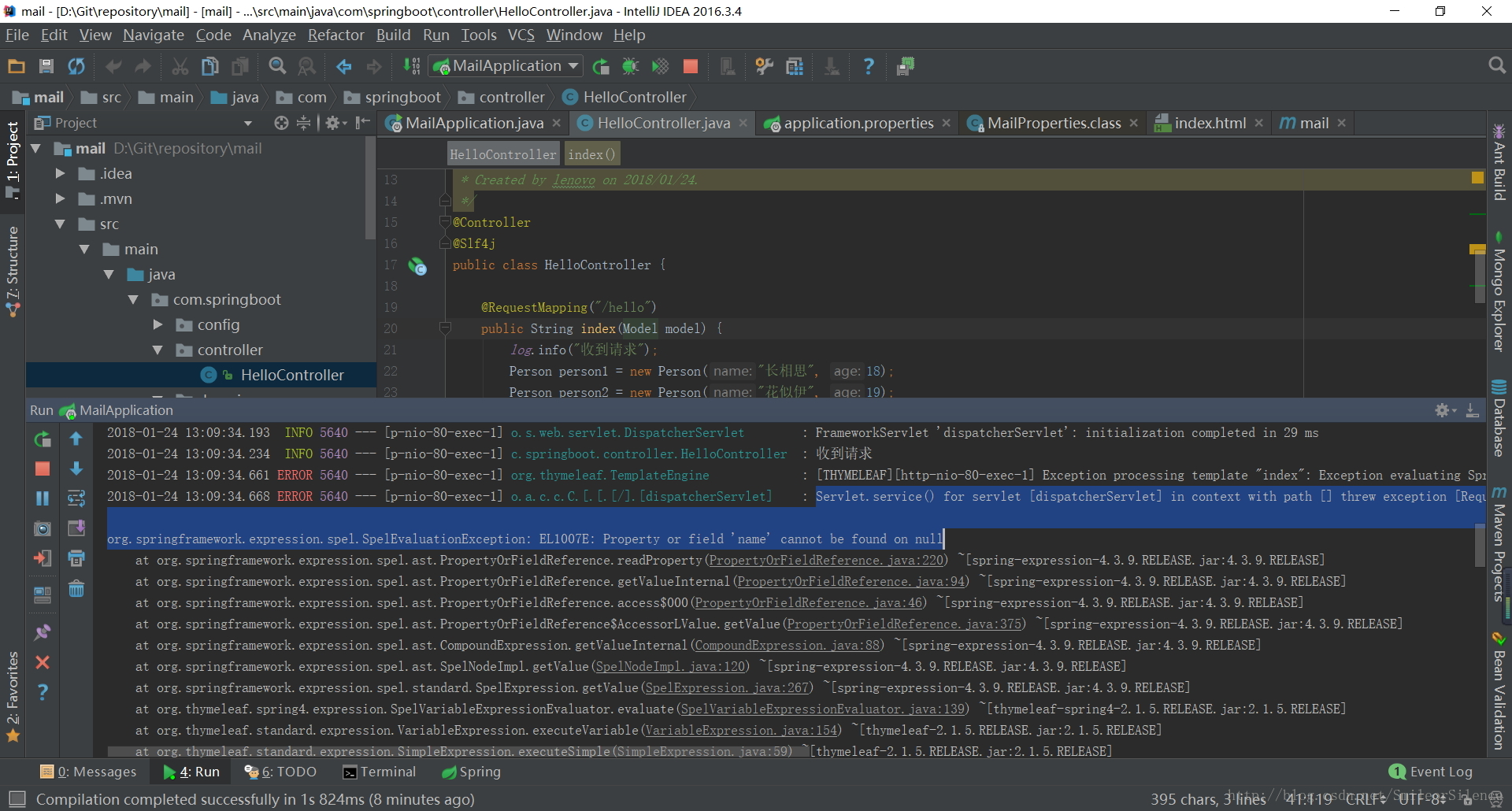
Task: Expand the .mvn folder
Action: tap(60, 198)
